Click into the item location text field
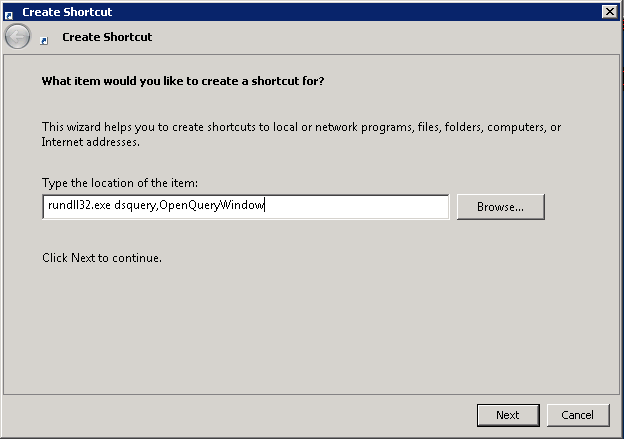 click(x=350, y=206)
